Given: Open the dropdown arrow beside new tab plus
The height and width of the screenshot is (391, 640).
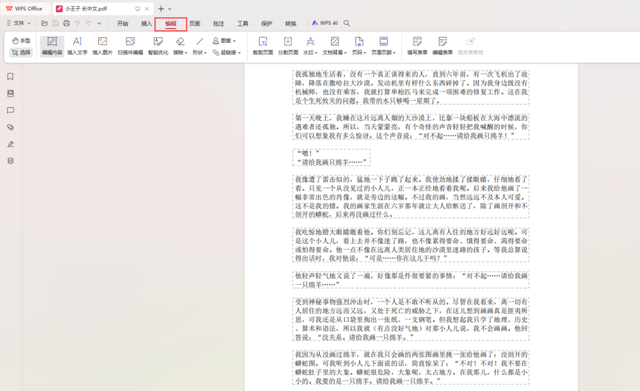Looking at the screenshot, I should point(170,9).
